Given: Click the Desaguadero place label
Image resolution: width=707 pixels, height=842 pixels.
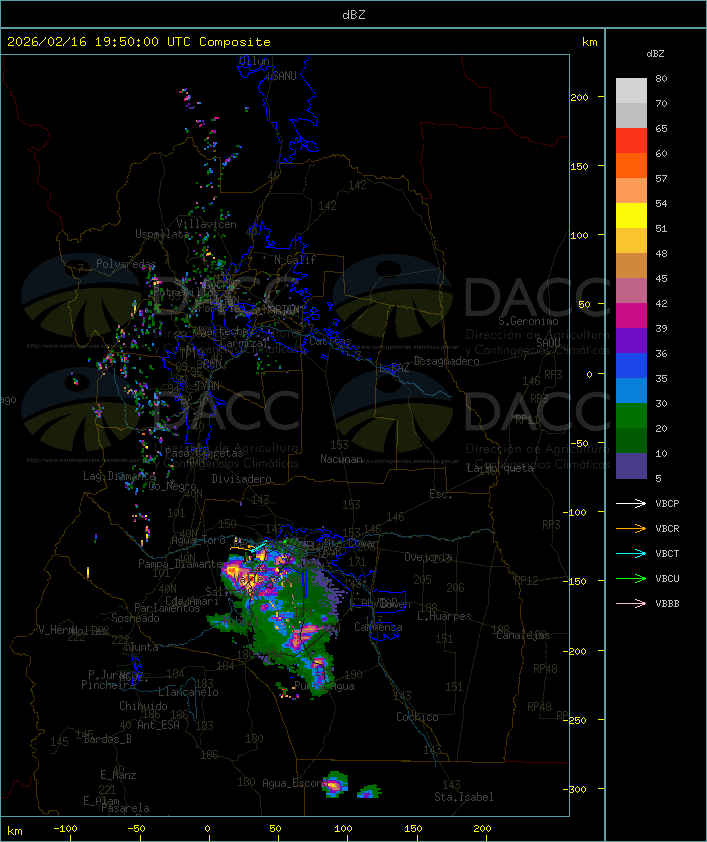Looking at the screenshot, I should (x=446, y=361).
